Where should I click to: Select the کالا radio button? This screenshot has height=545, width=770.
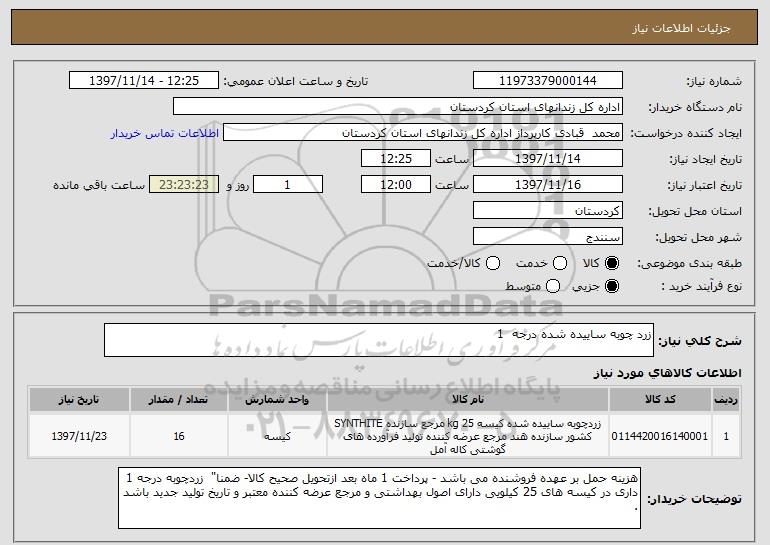[x=612, y=263]
